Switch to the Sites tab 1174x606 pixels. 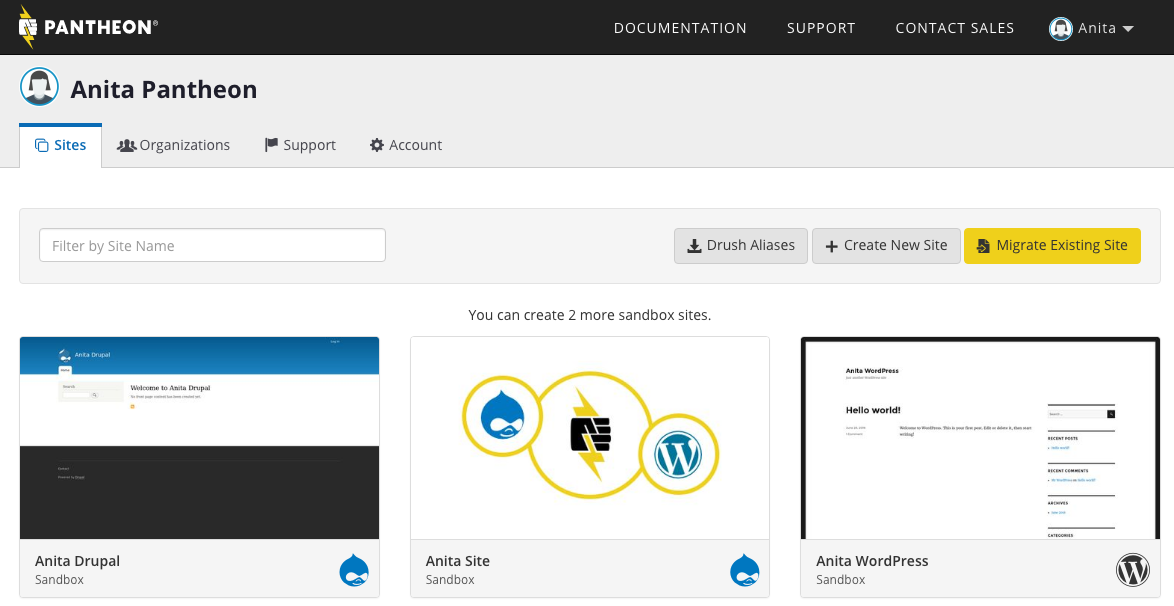[x=61, y=145]
